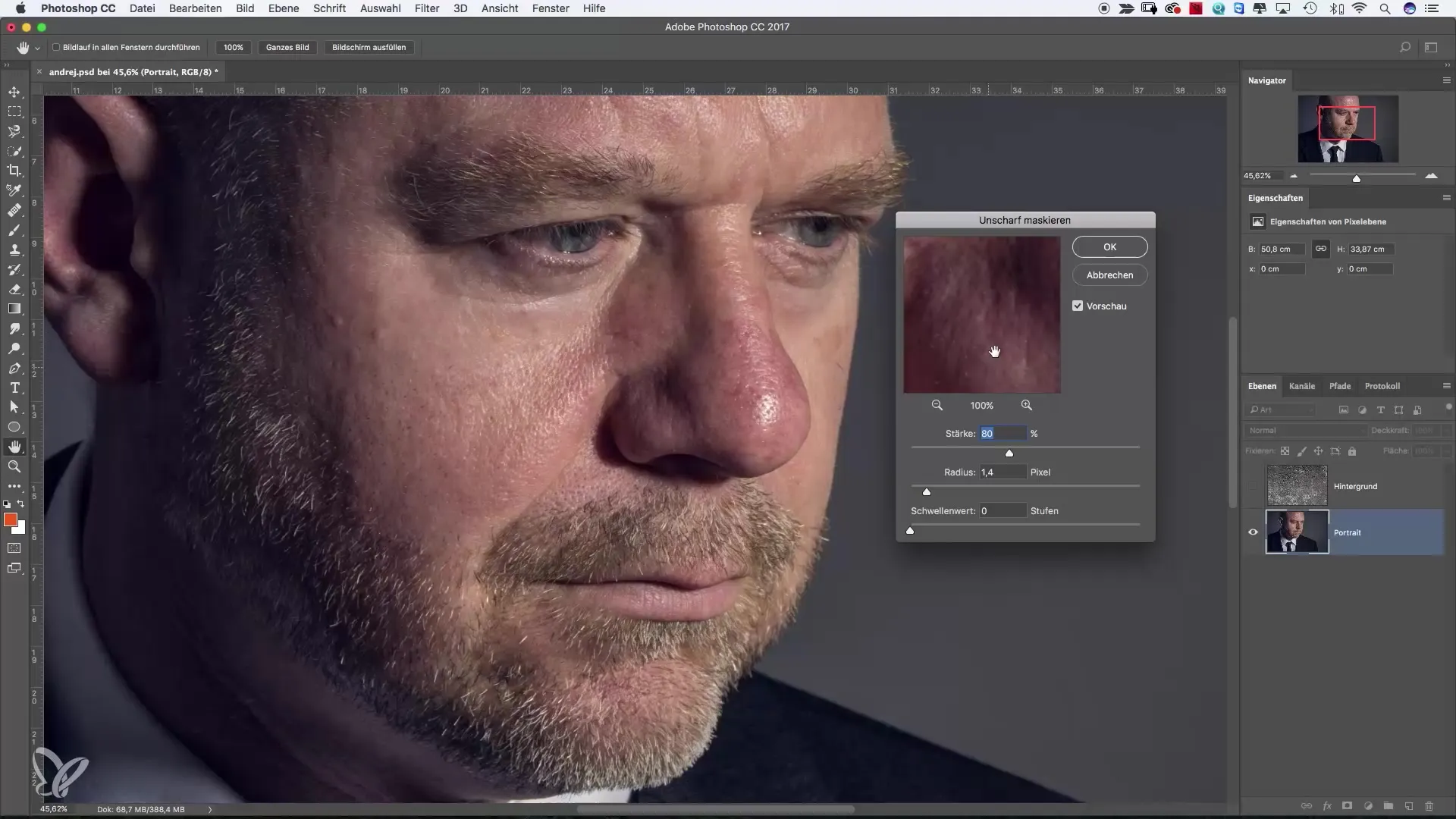Select the Clone Stamp tool
The height and width of the screenshot is (819, 1456).
click(14, 249)
